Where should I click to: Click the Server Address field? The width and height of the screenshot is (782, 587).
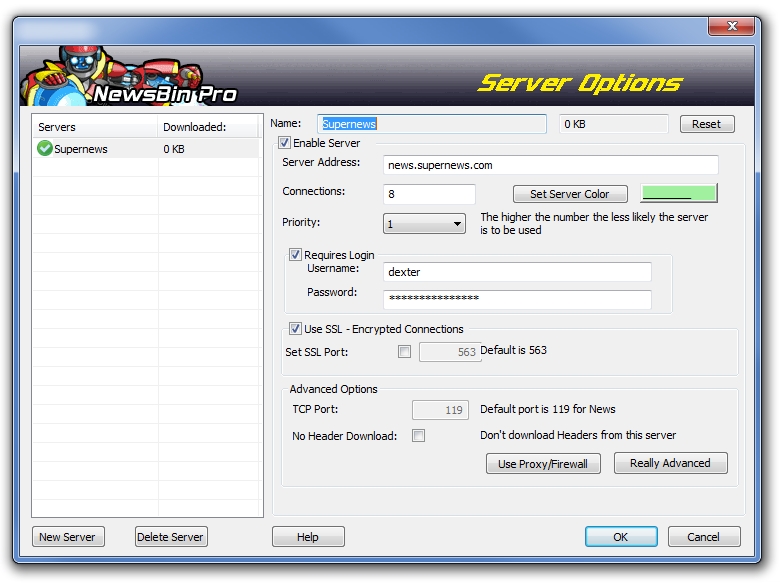[x=551, y=165]
